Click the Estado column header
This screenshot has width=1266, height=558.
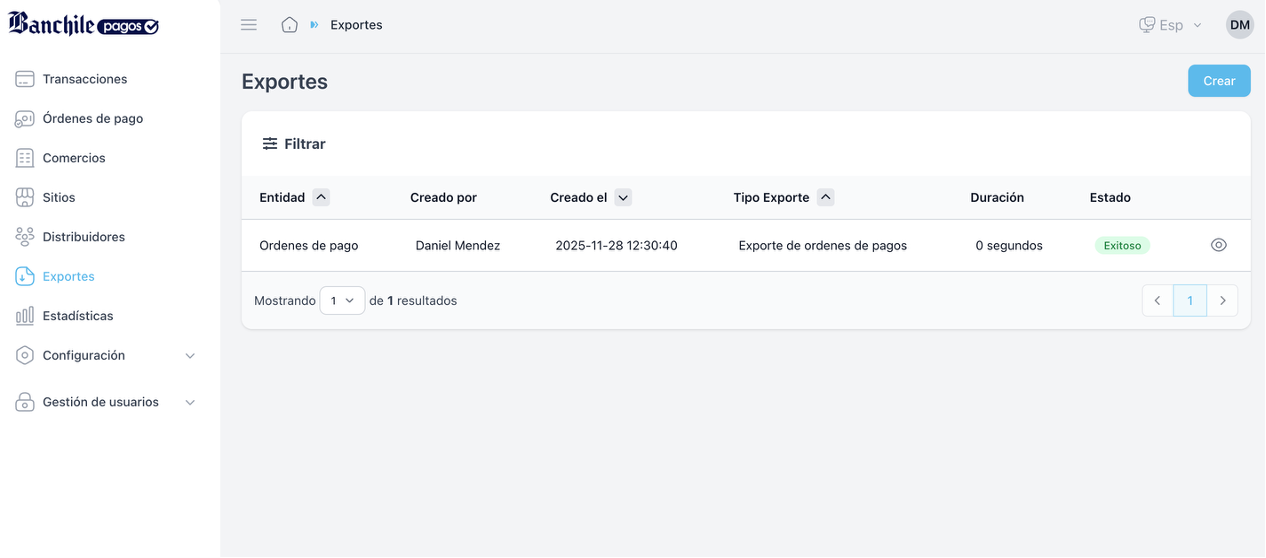click(x=1110, y=198)
